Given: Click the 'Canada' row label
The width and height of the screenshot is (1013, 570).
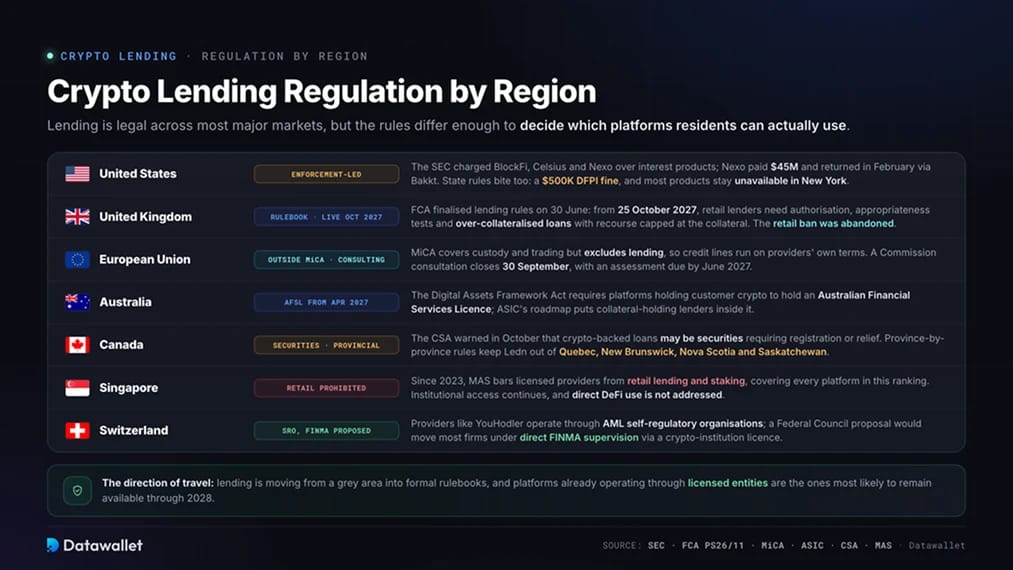Looking at the screenshot, I should click(x=121, y=344).
